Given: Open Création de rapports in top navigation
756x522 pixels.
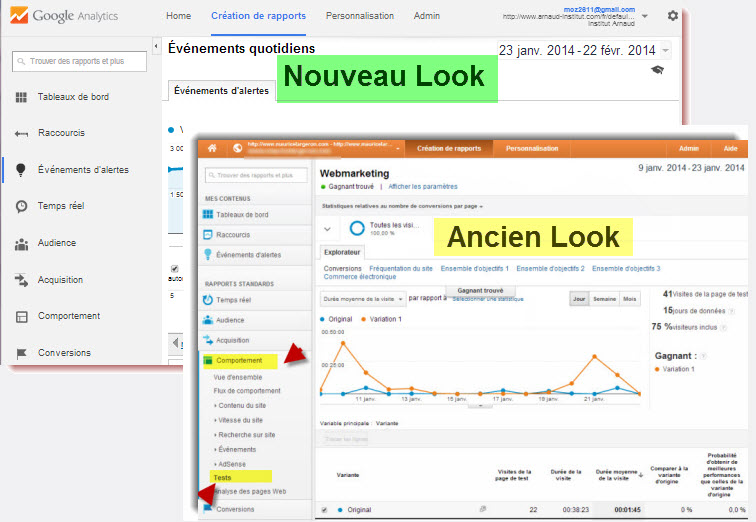Looking at the screenshot, I should coord(258,16).
